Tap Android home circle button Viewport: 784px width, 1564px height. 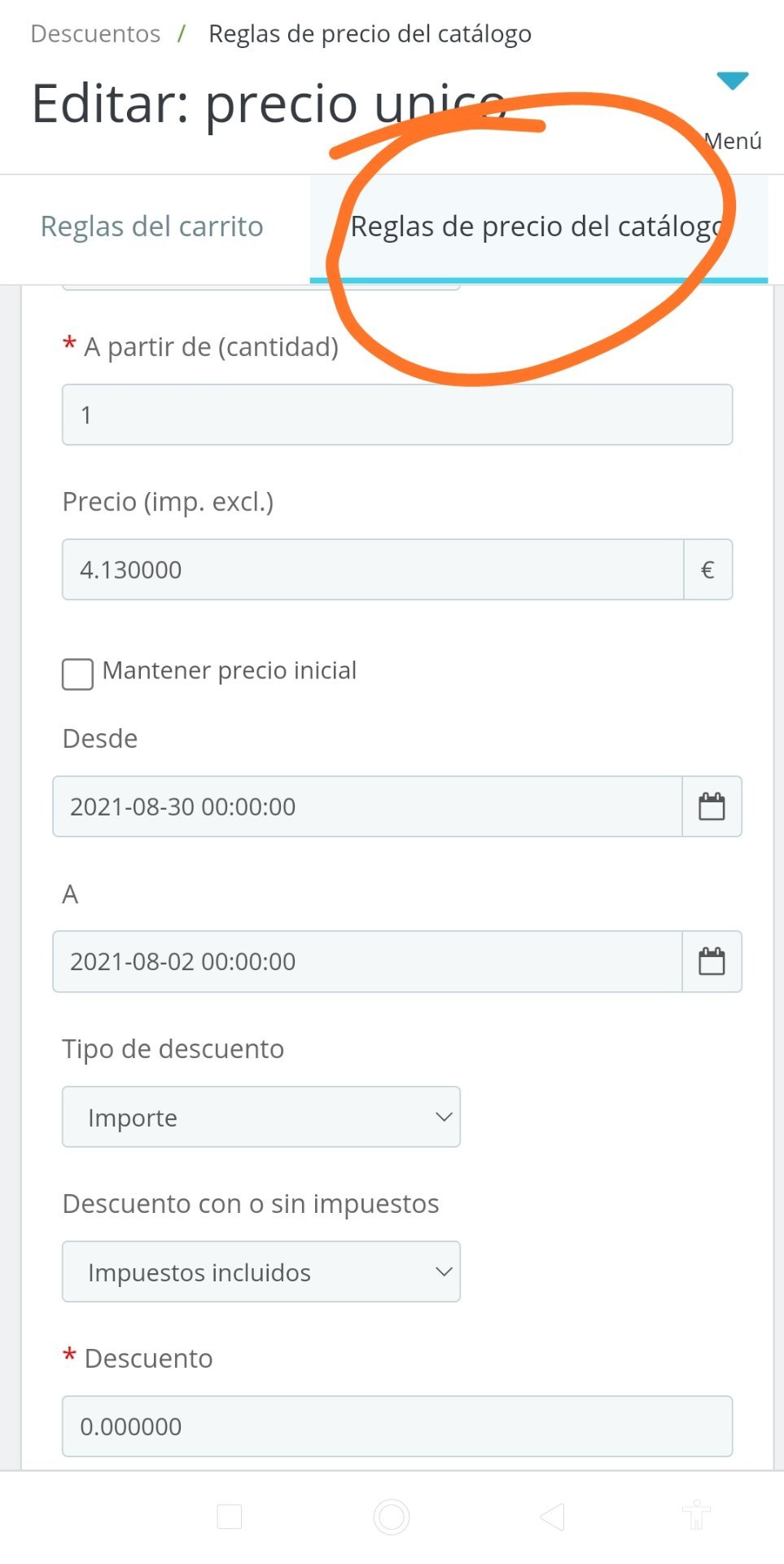pyautogui.click(x=392, y=1517)
